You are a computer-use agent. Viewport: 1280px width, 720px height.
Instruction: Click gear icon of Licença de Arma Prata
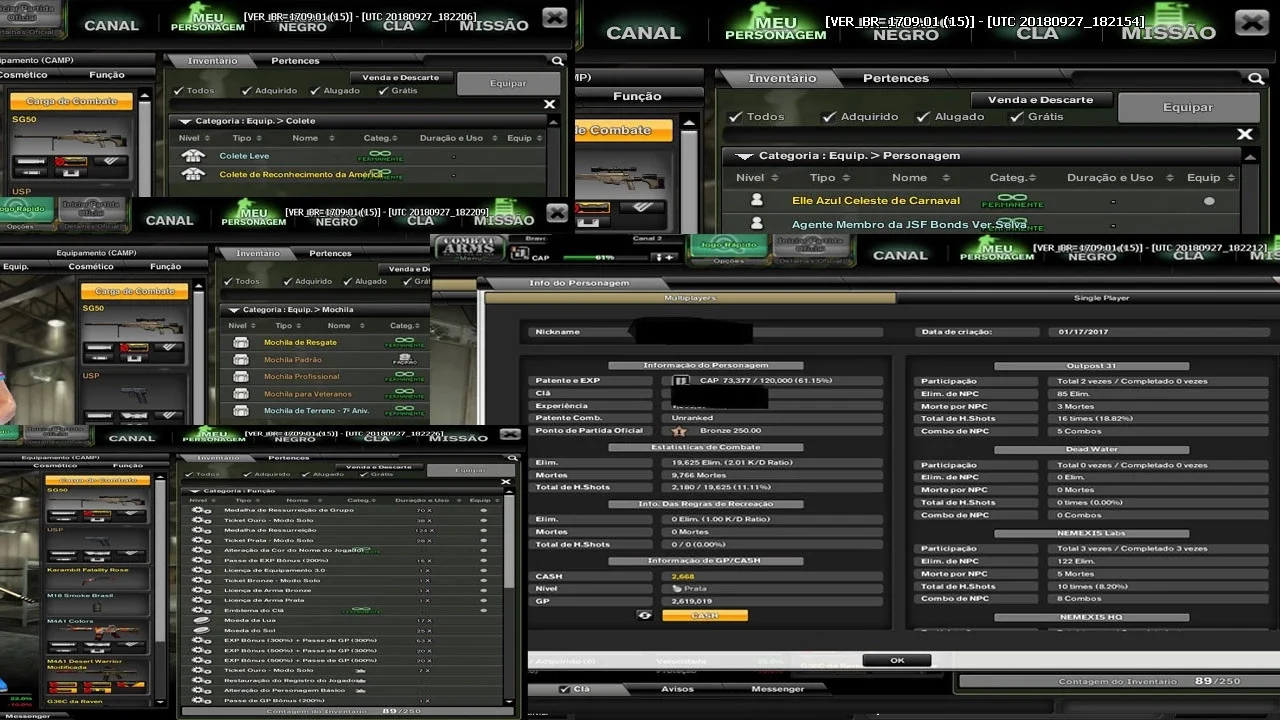(x=201, y=601)
